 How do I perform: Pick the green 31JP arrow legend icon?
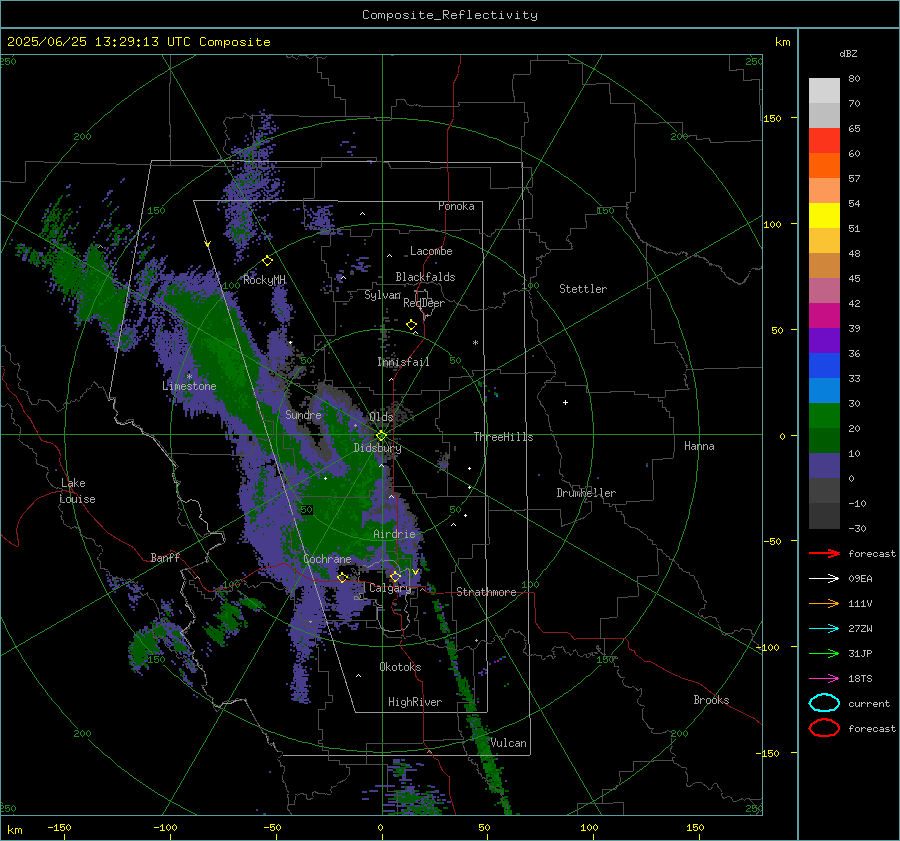pyautogui.click(x=824, y=653)
